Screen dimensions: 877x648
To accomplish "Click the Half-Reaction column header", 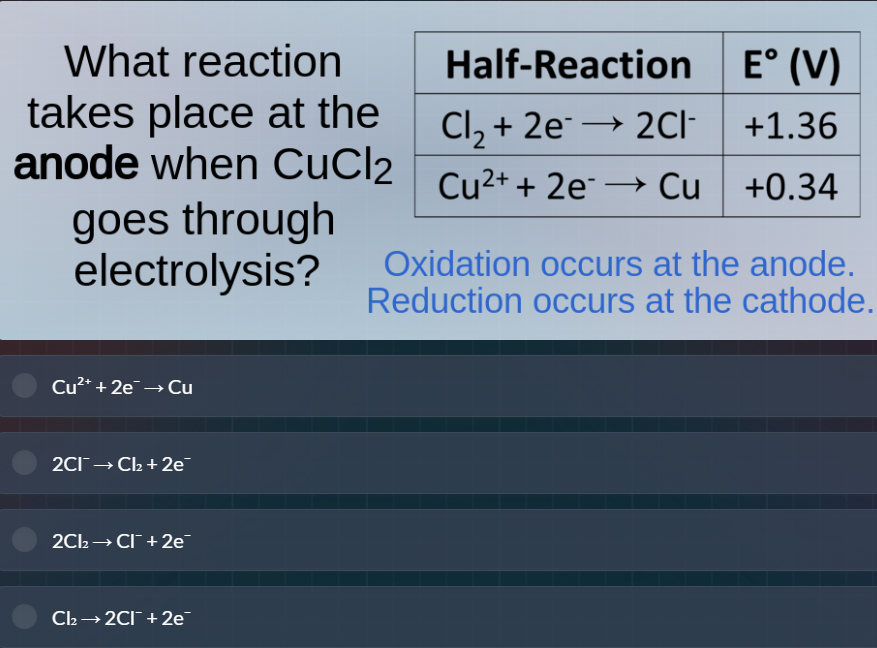I will tap(568, 65).
